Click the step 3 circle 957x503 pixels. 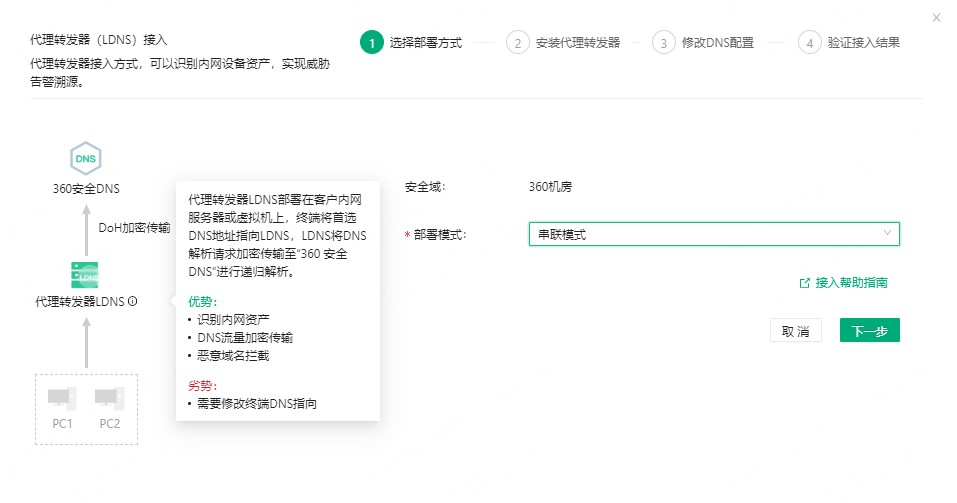[663, 43]
